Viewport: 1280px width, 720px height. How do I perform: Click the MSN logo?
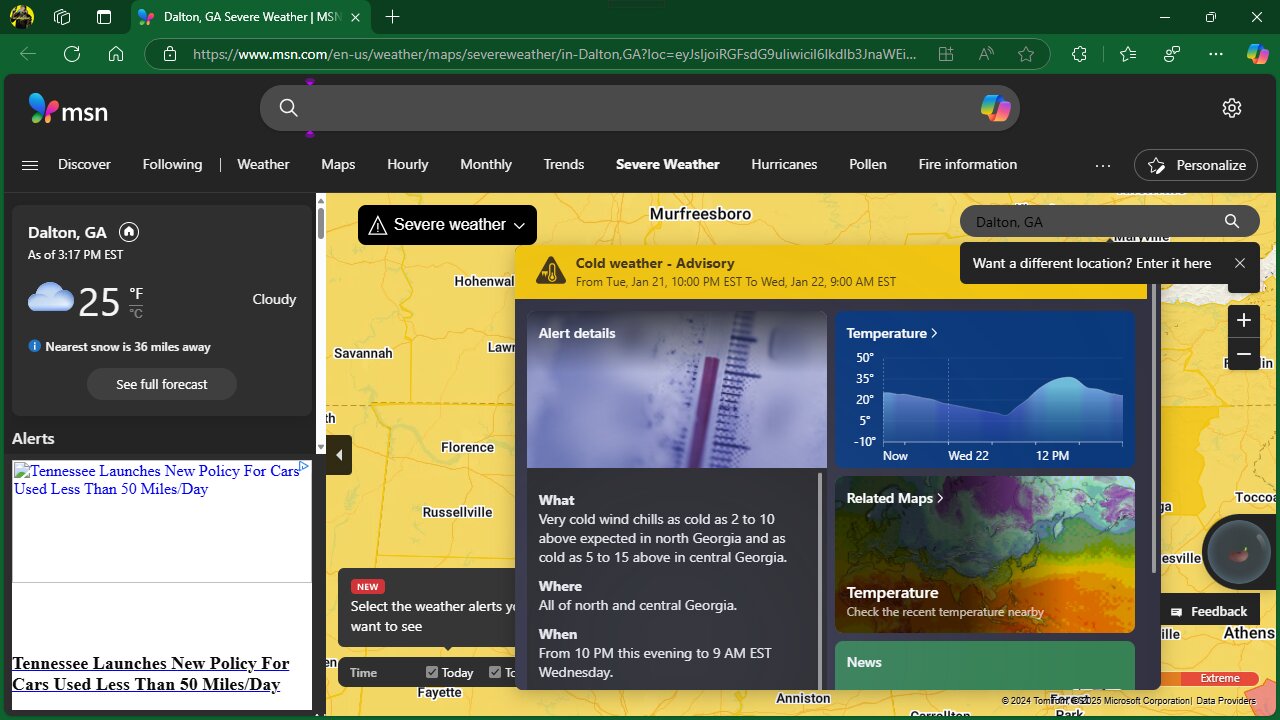68,108
